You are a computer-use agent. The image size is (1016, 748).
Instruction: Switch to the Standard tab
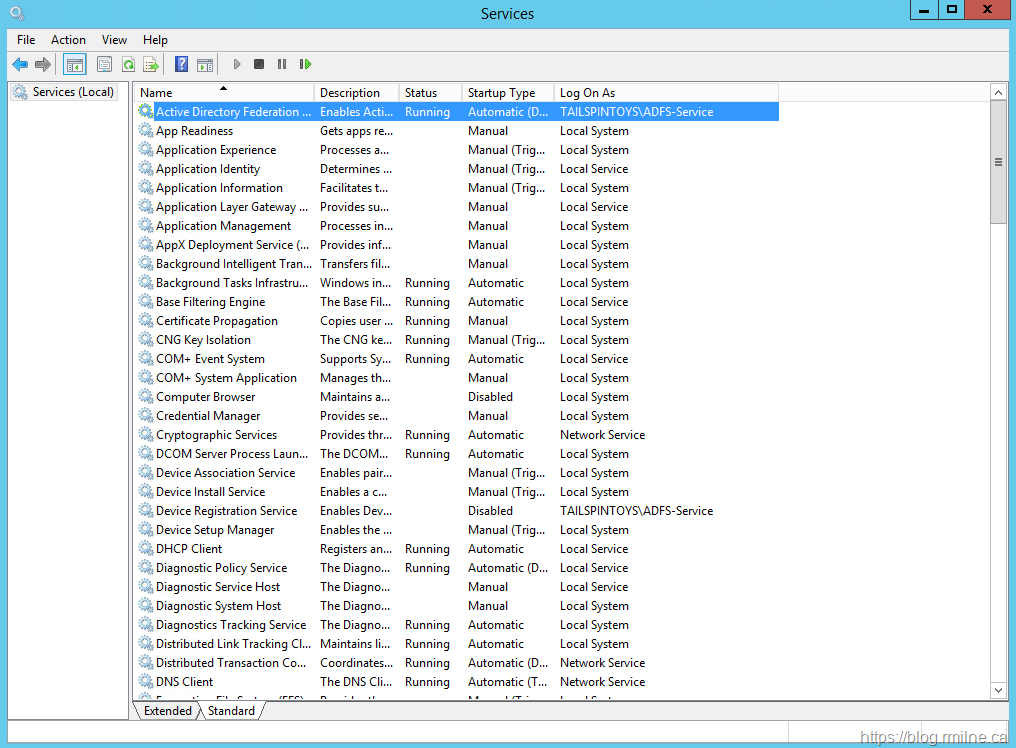(x=231, y=711)
